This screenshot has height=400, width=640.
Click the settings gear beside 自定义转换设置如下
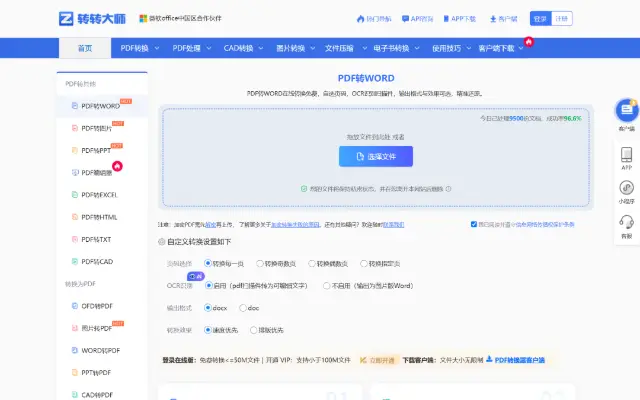(162, 242)
